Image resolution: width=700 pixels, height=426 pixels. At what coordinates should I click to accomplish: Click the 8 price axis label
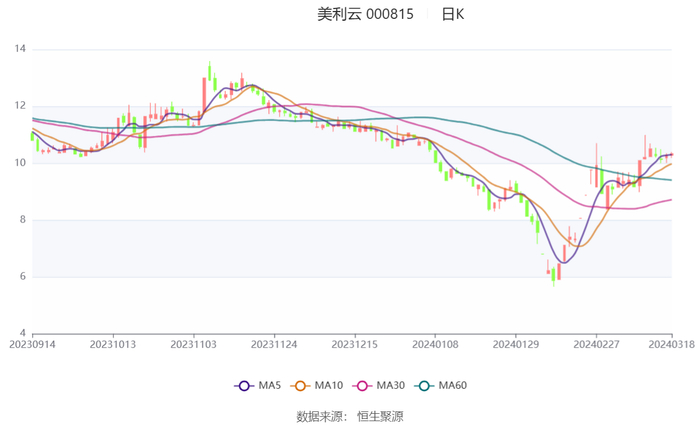pyautogui.click(x=23, y=220)
